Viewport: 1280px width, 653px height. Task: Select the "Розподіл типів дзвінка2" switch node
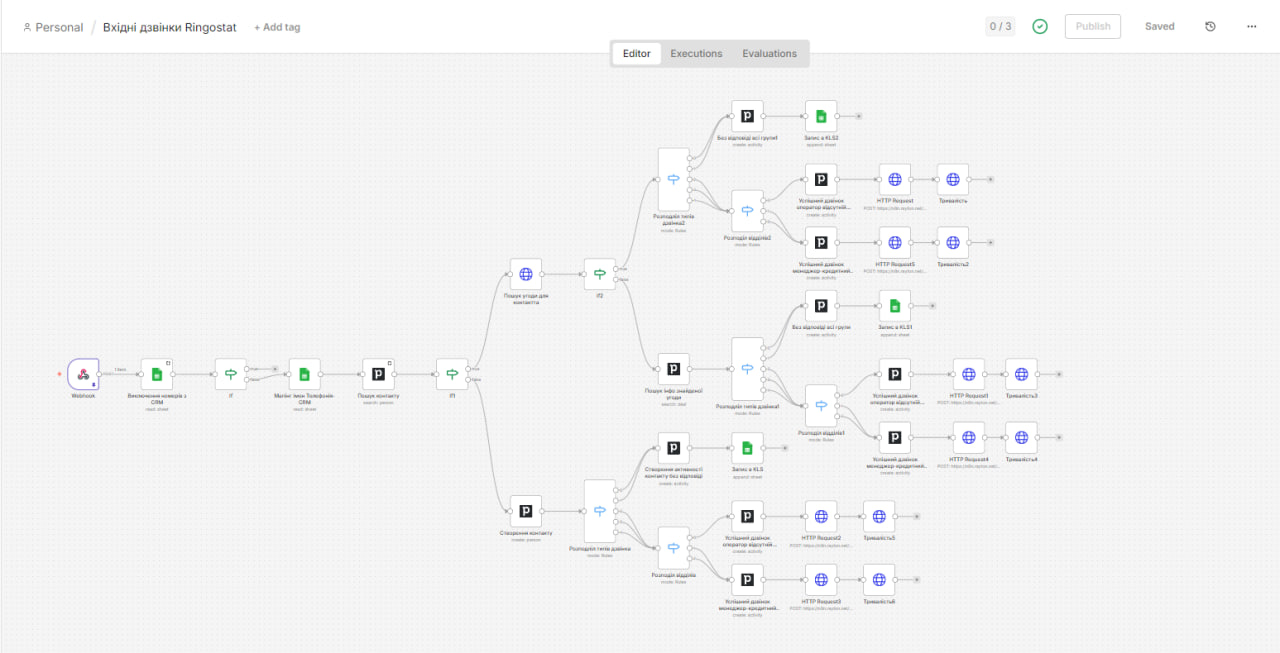(x=673, y=178)
